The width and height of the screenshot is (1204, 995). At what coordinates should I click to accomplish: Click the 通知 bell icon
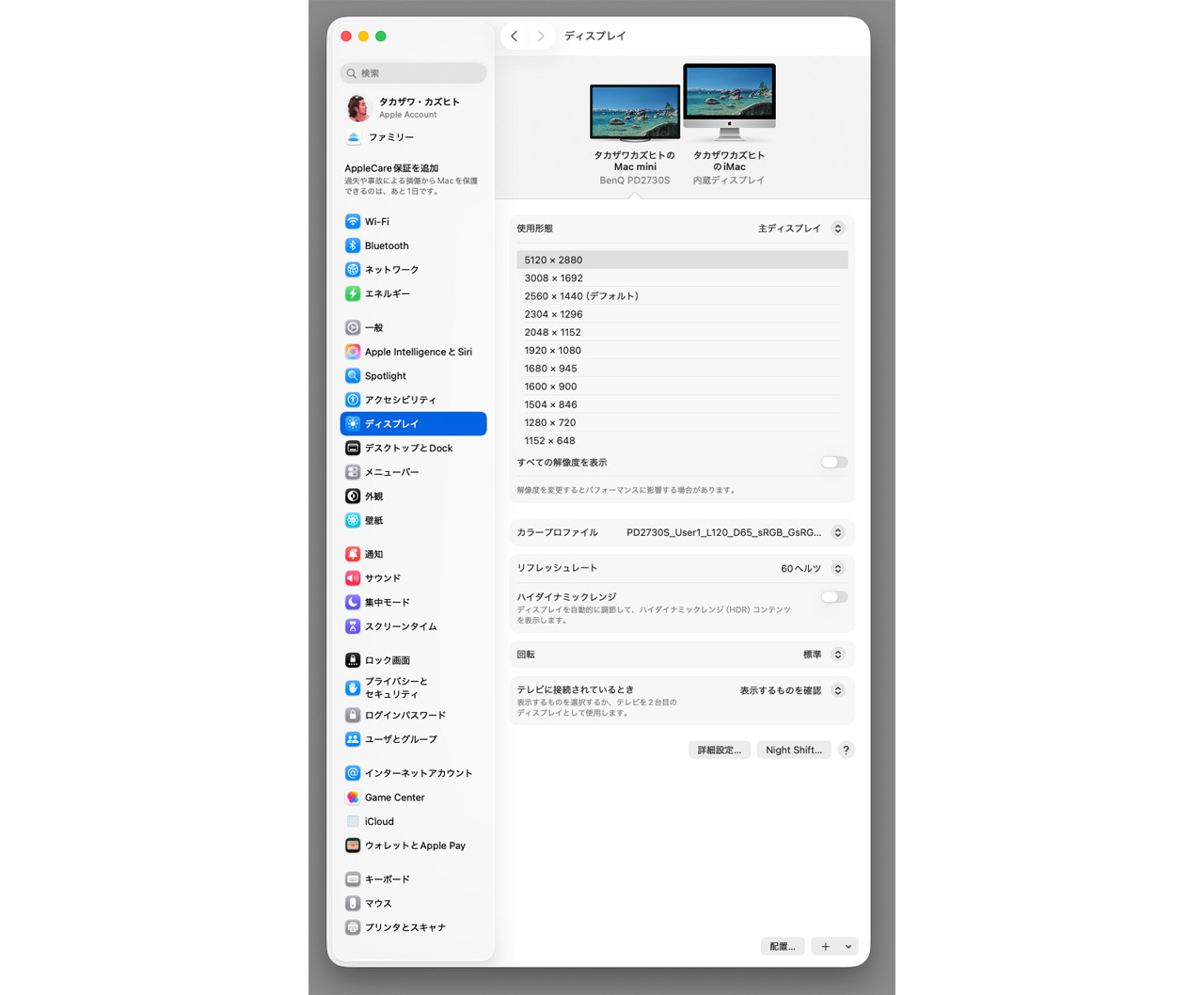(x=353, y=554)
